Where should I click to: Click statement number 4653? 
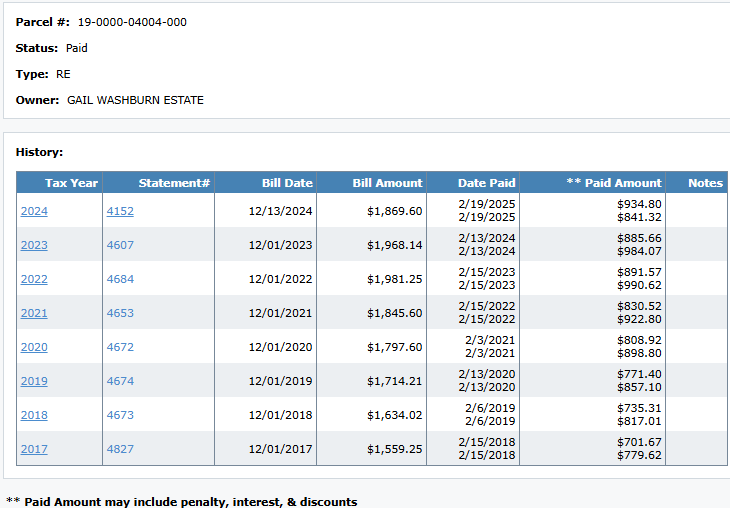[120, 313]
